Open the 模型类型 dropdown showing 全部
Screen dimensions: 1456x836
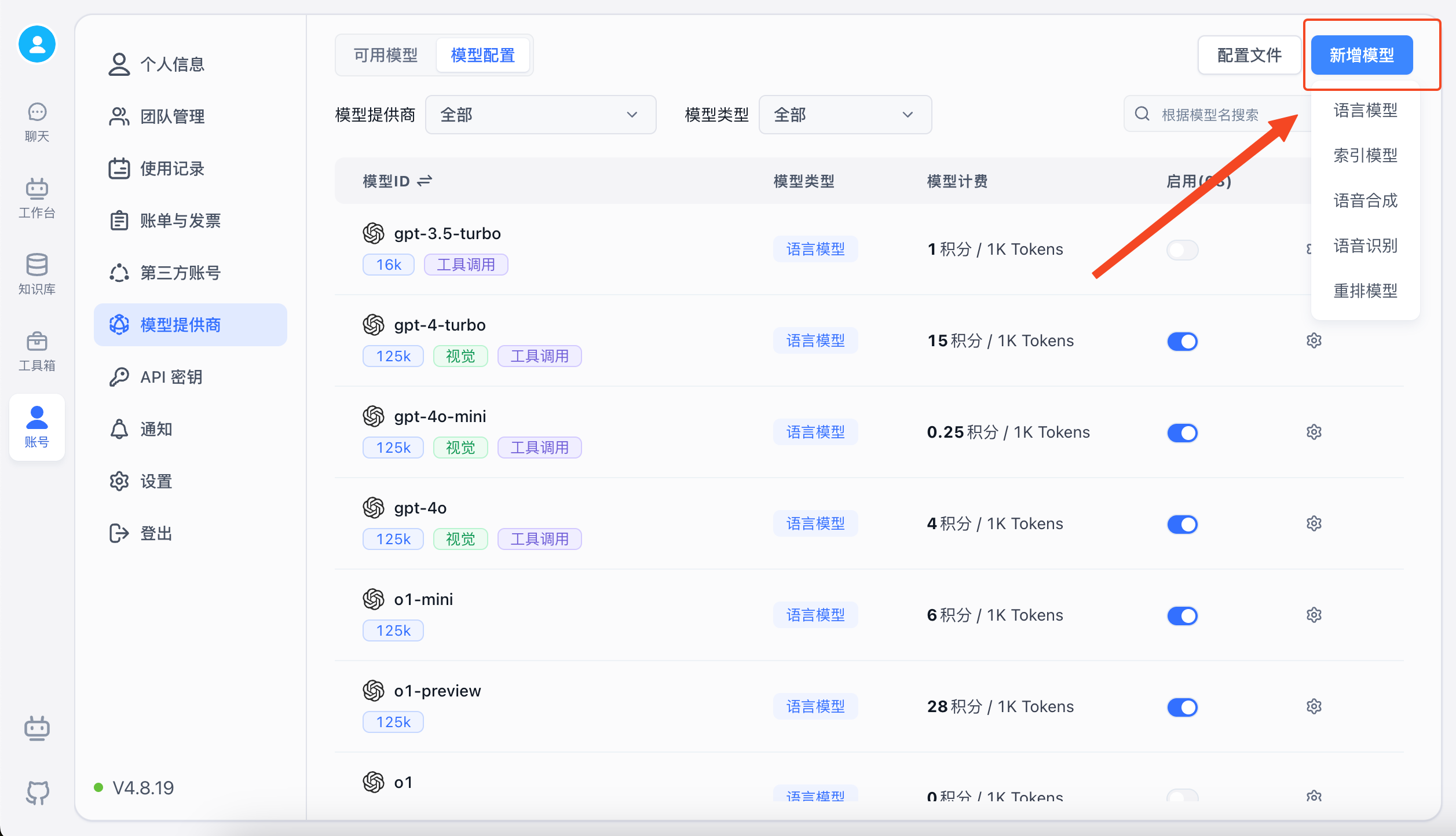[844, 115]
